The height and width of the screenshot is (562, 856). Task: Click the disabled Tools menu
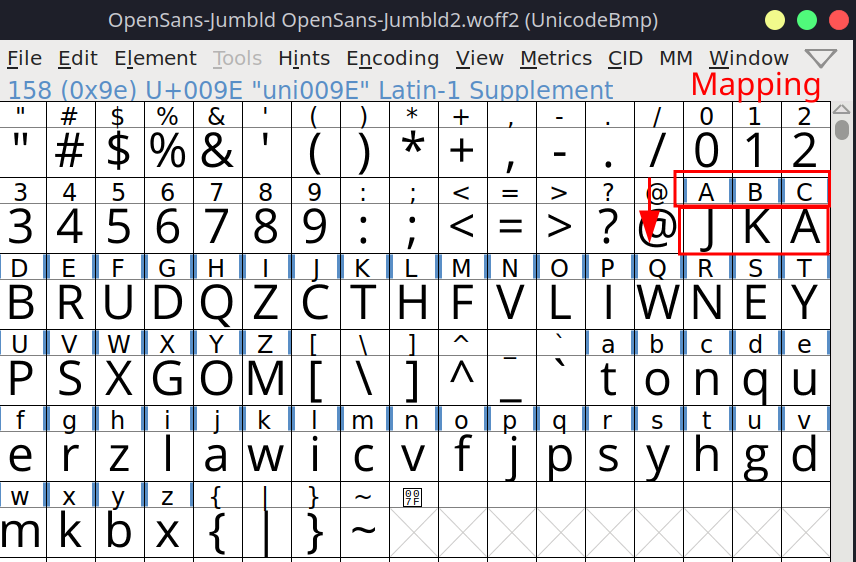tap(237, 58)
